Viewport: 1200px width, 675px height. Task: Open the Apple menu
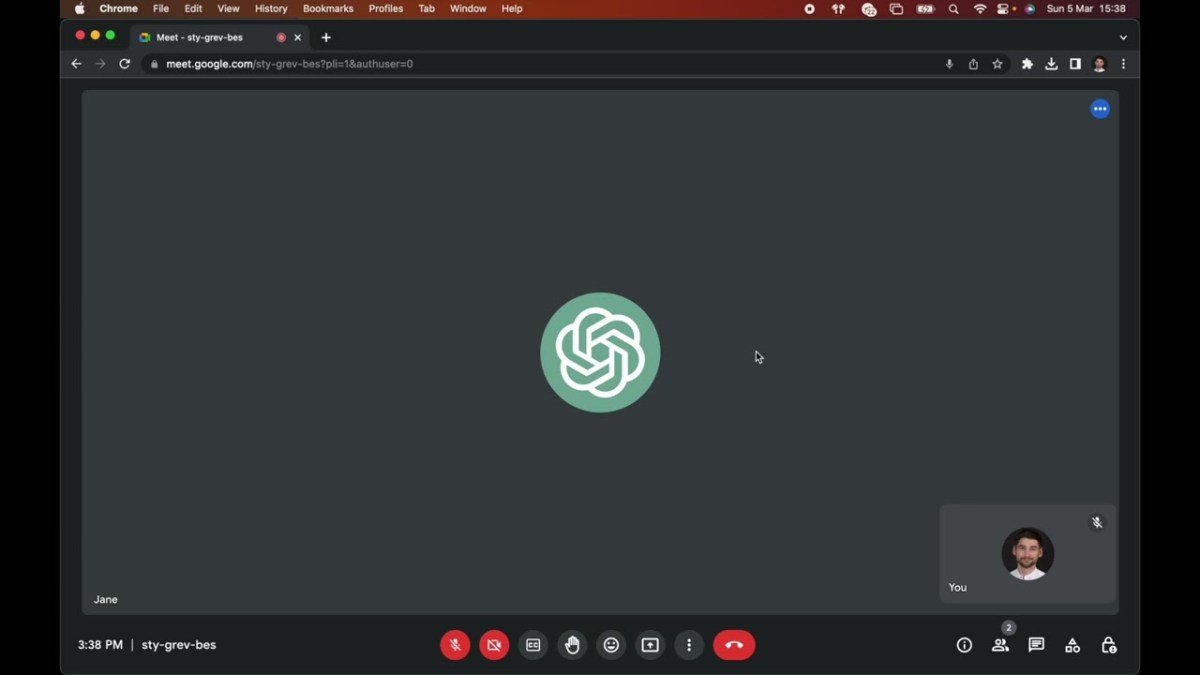click(79, 8)
